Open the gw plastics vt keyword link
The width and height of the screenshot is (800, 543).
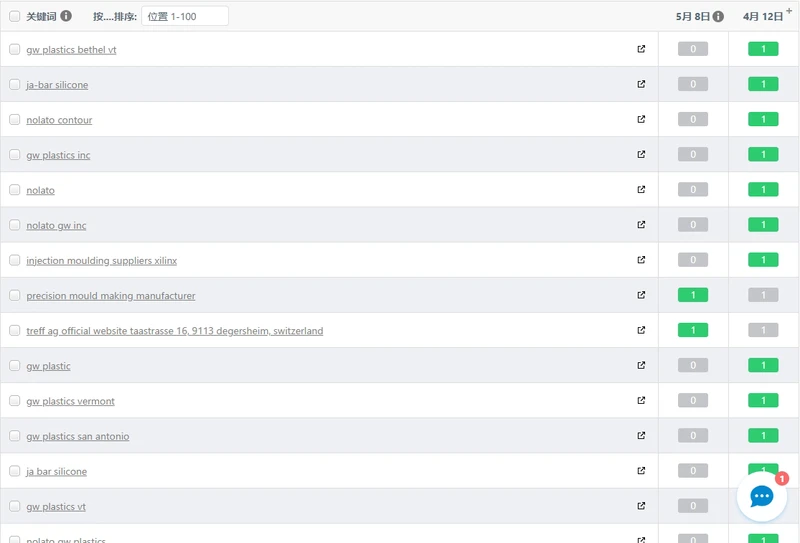pyautogui.click(x=56, y=507)
